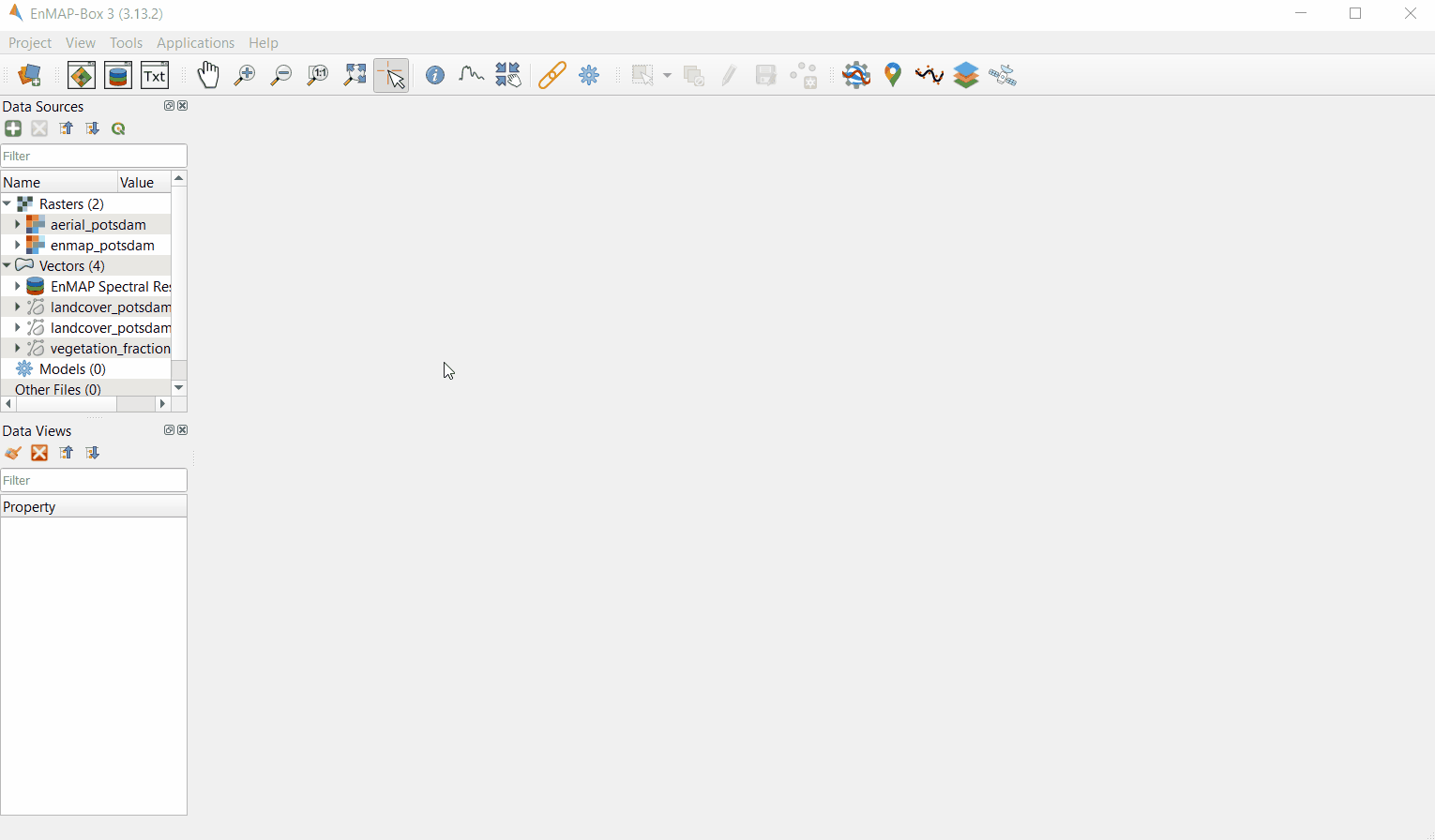Click the Add data source toolbar icon
Image resolution: width=1435 pixels, height=840 pixels.
click(x=30, y=75)
